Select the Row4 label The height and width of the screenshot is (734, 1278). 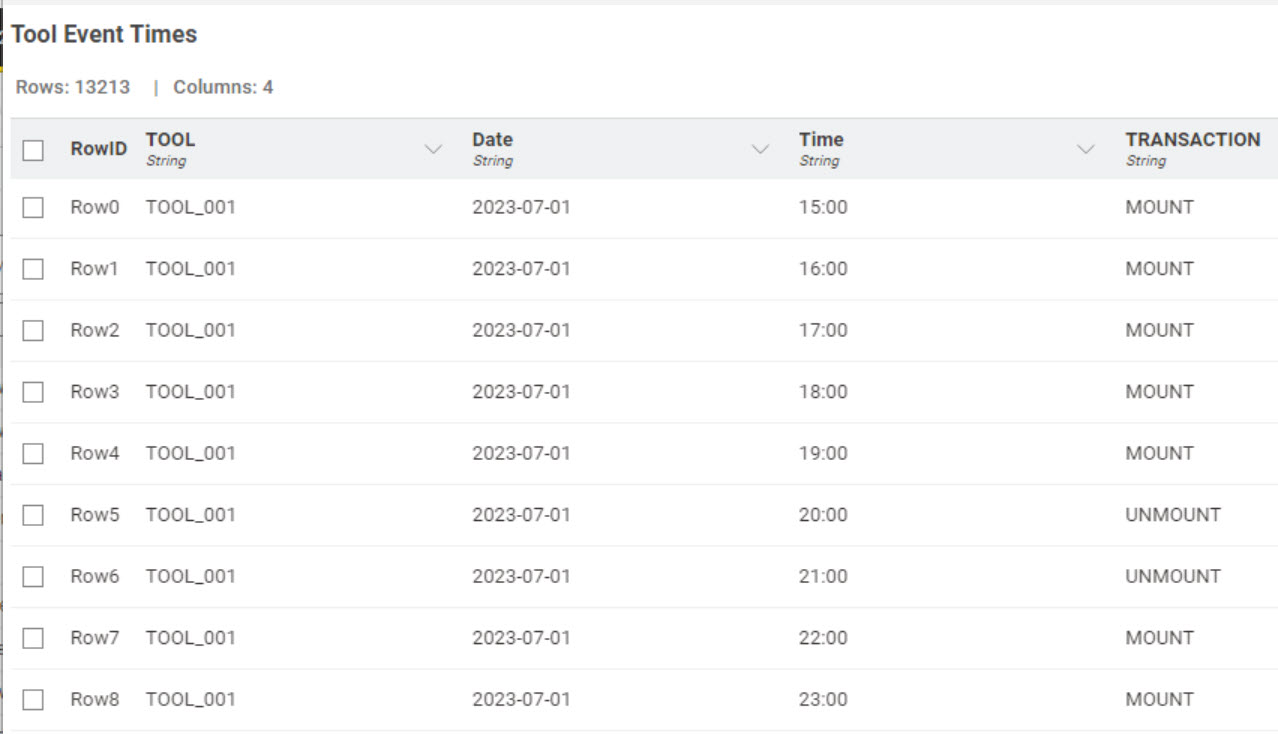[x=95, y=453]
